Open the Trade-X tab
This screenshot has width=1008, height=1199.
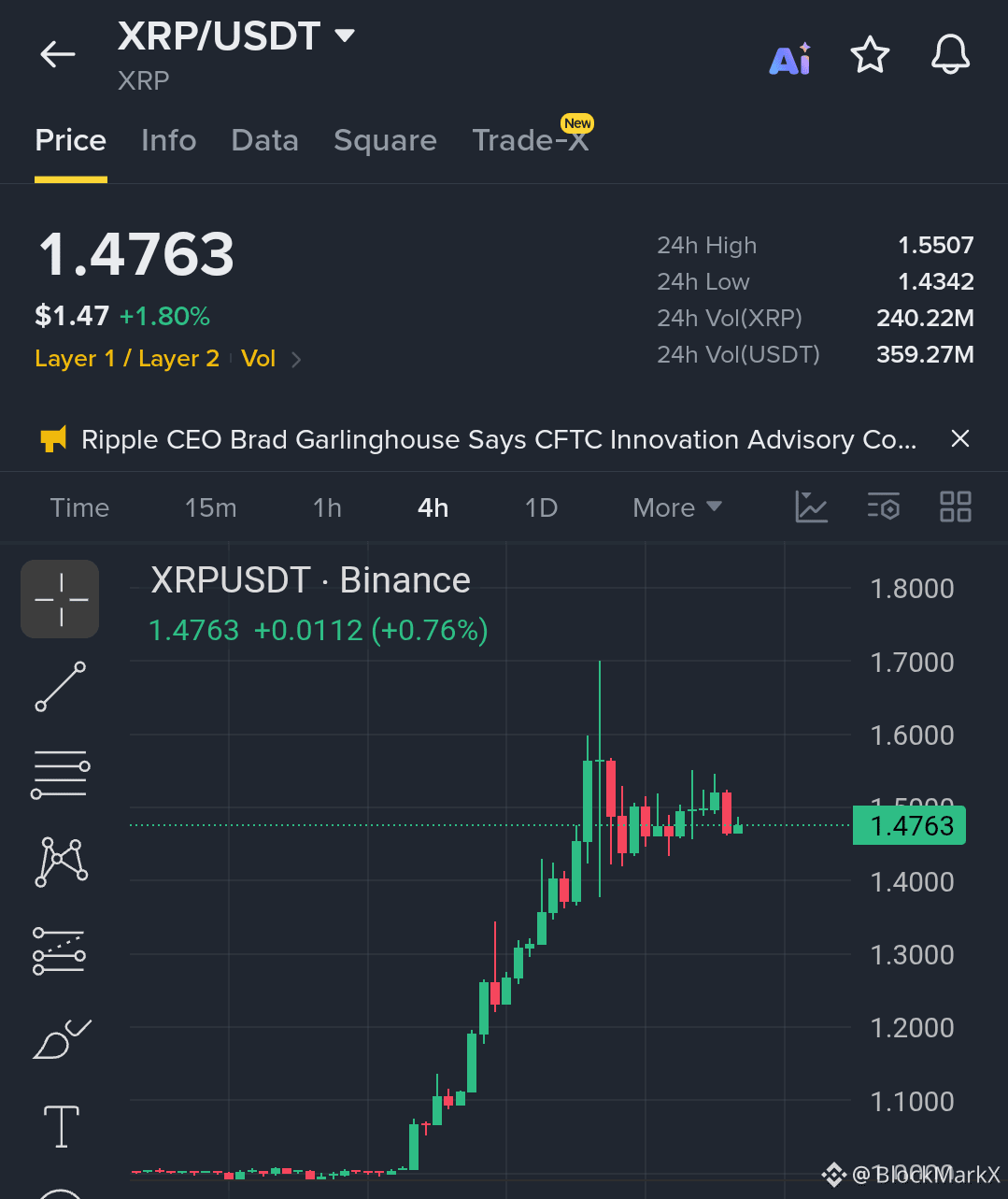pos(531,140)
